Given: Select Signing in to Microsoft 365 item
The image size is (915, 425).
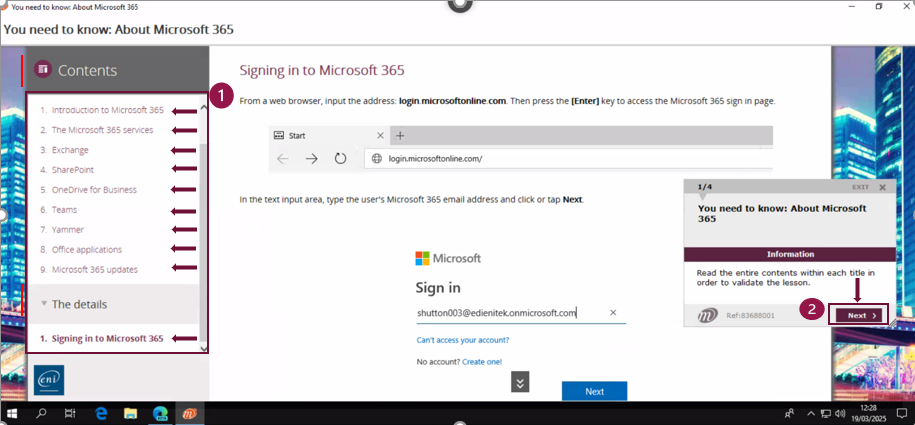Looking at the screenshot, I should click(x=107, y=338).
